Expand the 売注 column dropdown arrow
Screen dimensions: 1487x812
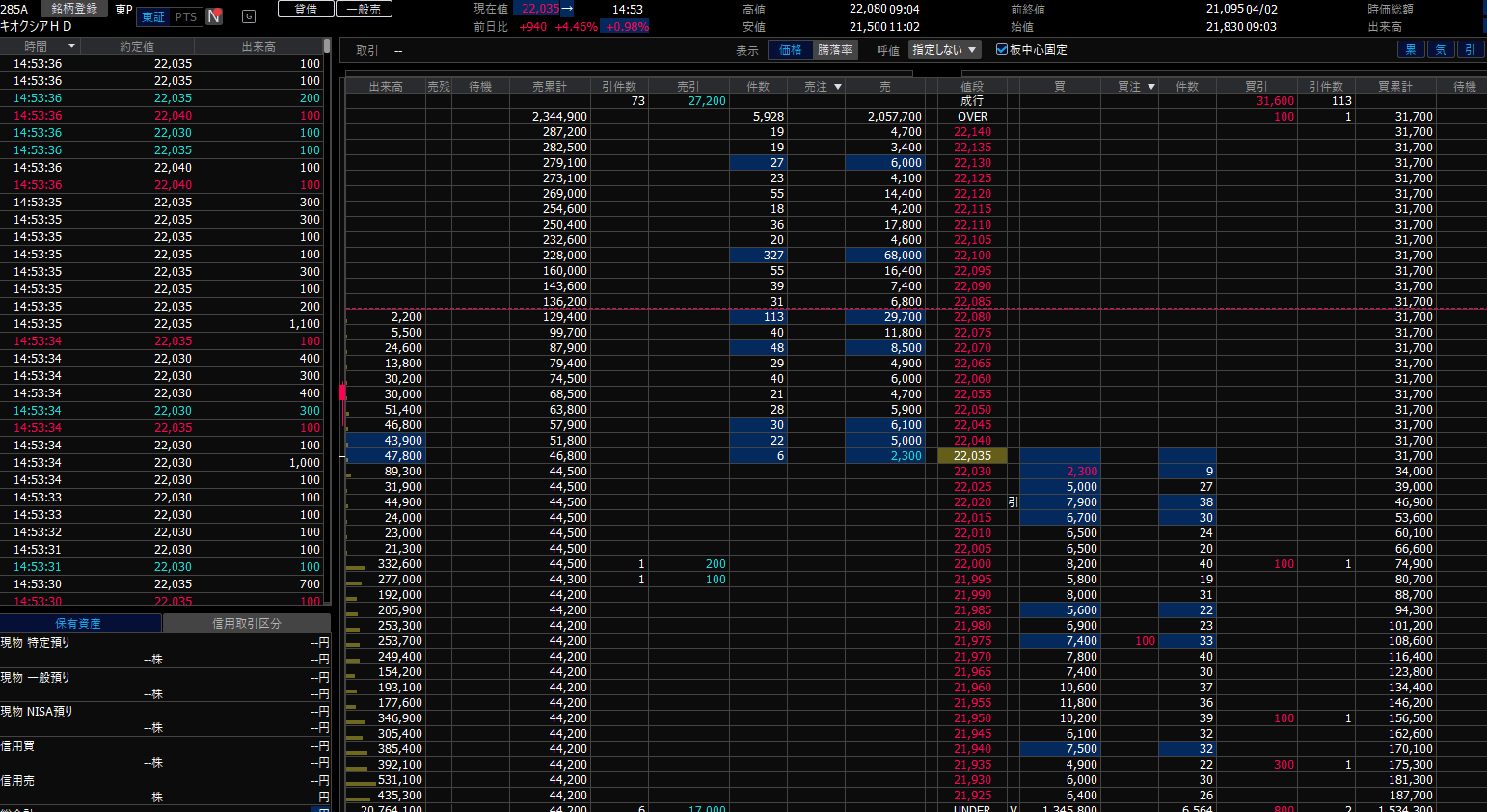pyautogui.click(x=838, y=87)
